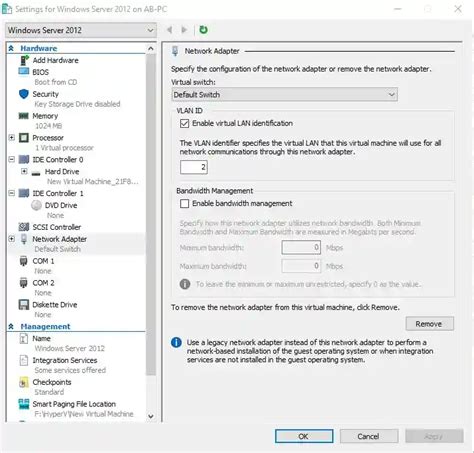Click Remove to delete the network adapter
Image resolution: width=474 pixels, height=453 pixels.
point(429,324)
